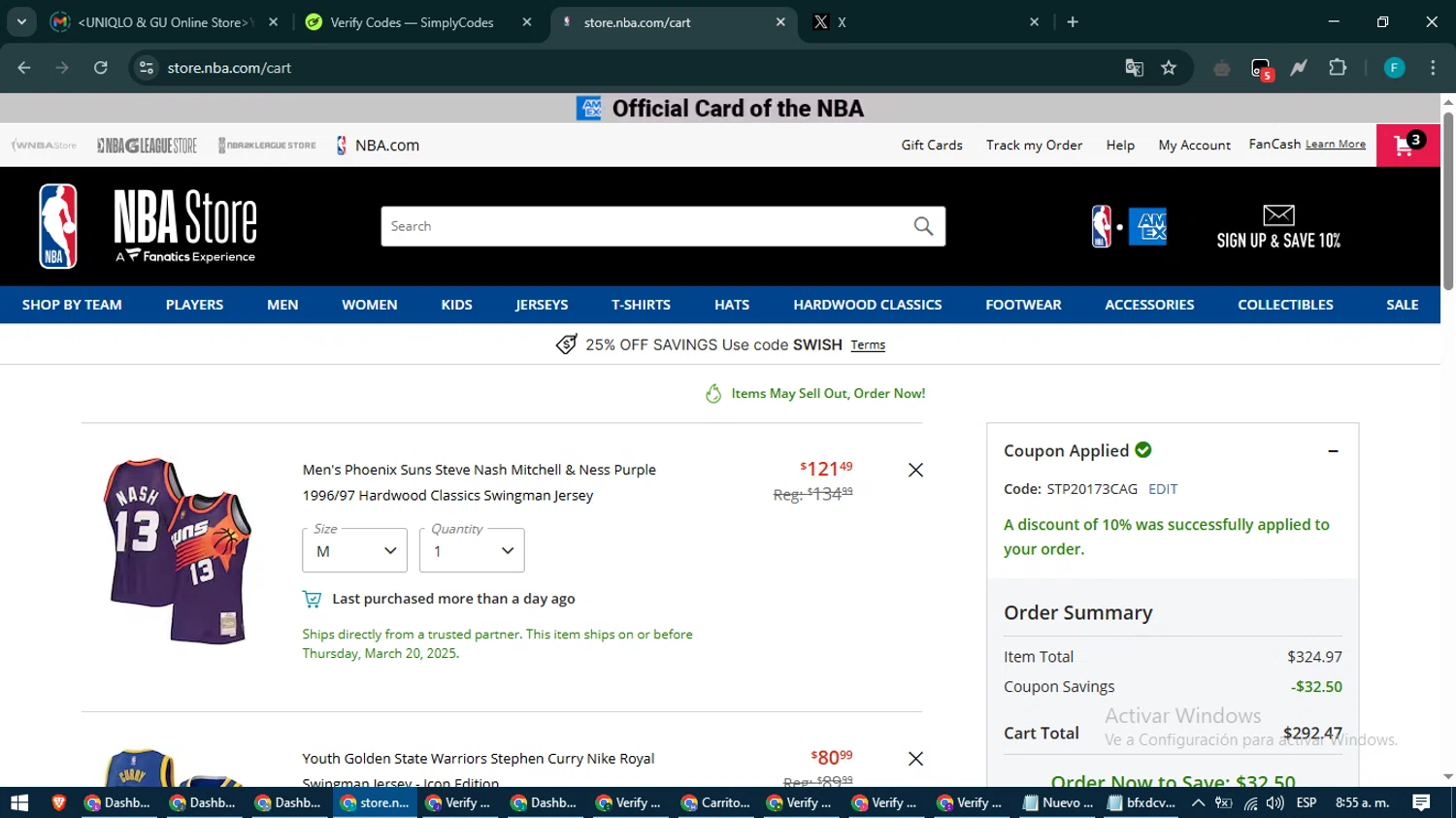Open the JERSEYS menu
The width and height of the screenshot is (1456, 818).
coord(542,305)
